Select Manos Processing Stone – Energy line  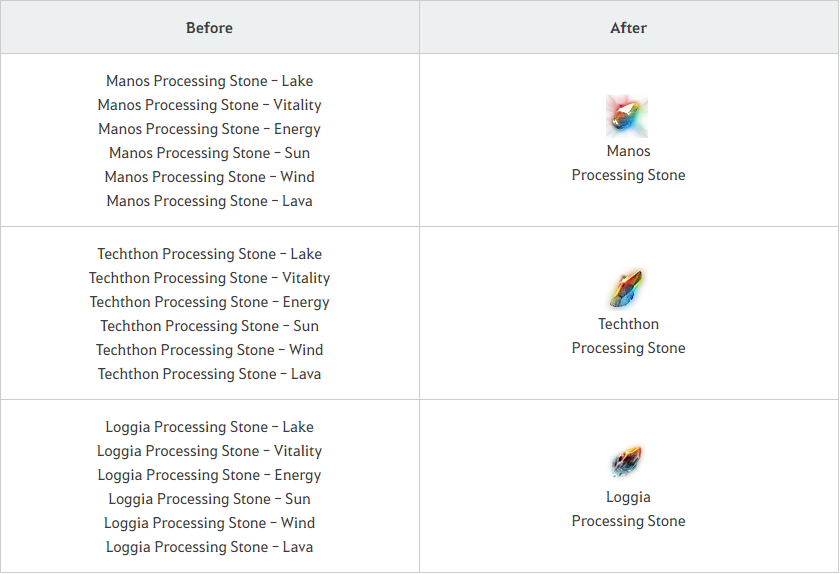coord(209,129)
